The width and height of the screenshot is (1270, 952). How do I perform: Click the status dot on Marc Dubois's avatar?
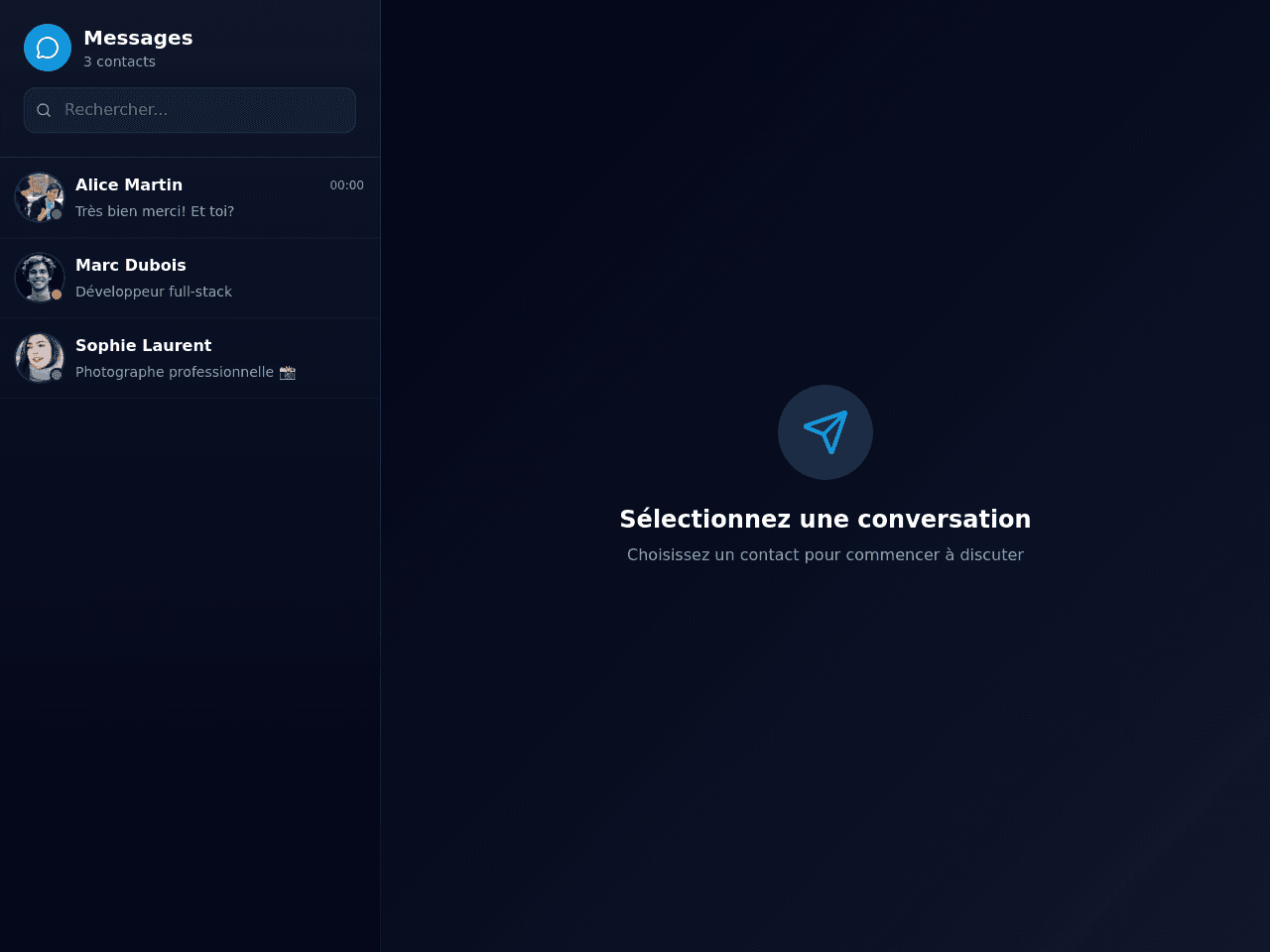57,295
